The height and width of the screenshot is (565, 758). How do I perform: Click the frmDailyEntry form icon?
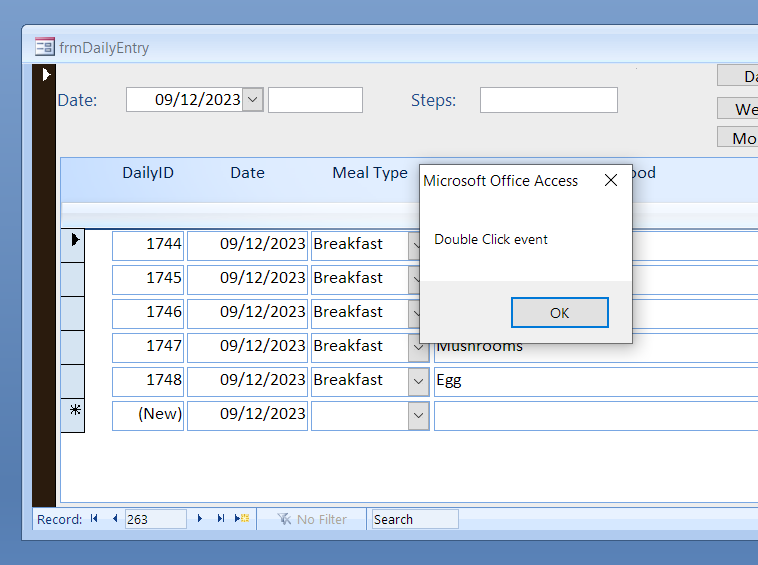coord(44,47)
